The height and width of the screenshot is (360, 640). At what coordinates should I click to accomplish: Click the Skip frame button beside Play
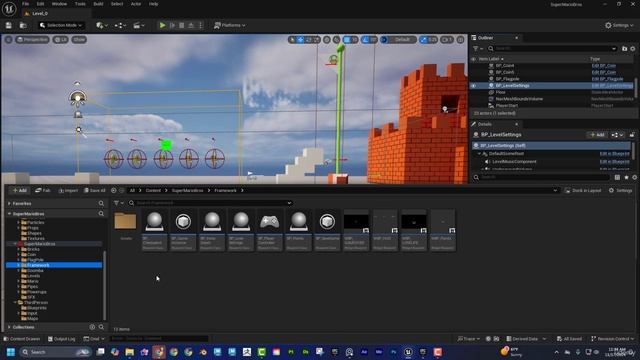(x=172, y=25)
